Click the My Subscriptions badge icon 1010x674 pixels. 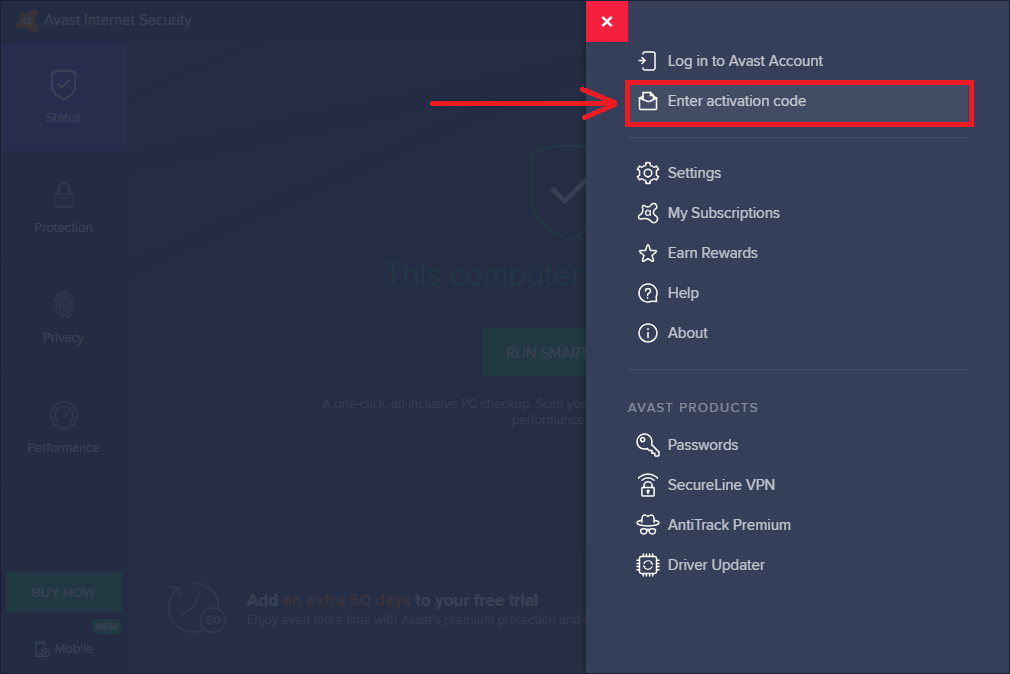click(648, 213)
